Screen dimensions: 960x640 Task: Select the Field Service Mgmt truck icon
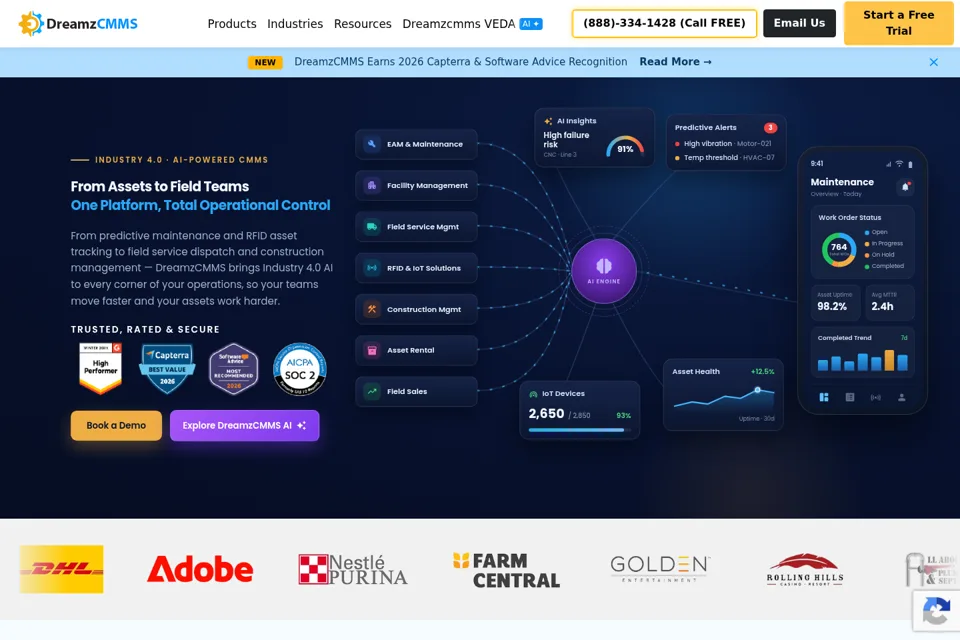(x=372, y=227)
